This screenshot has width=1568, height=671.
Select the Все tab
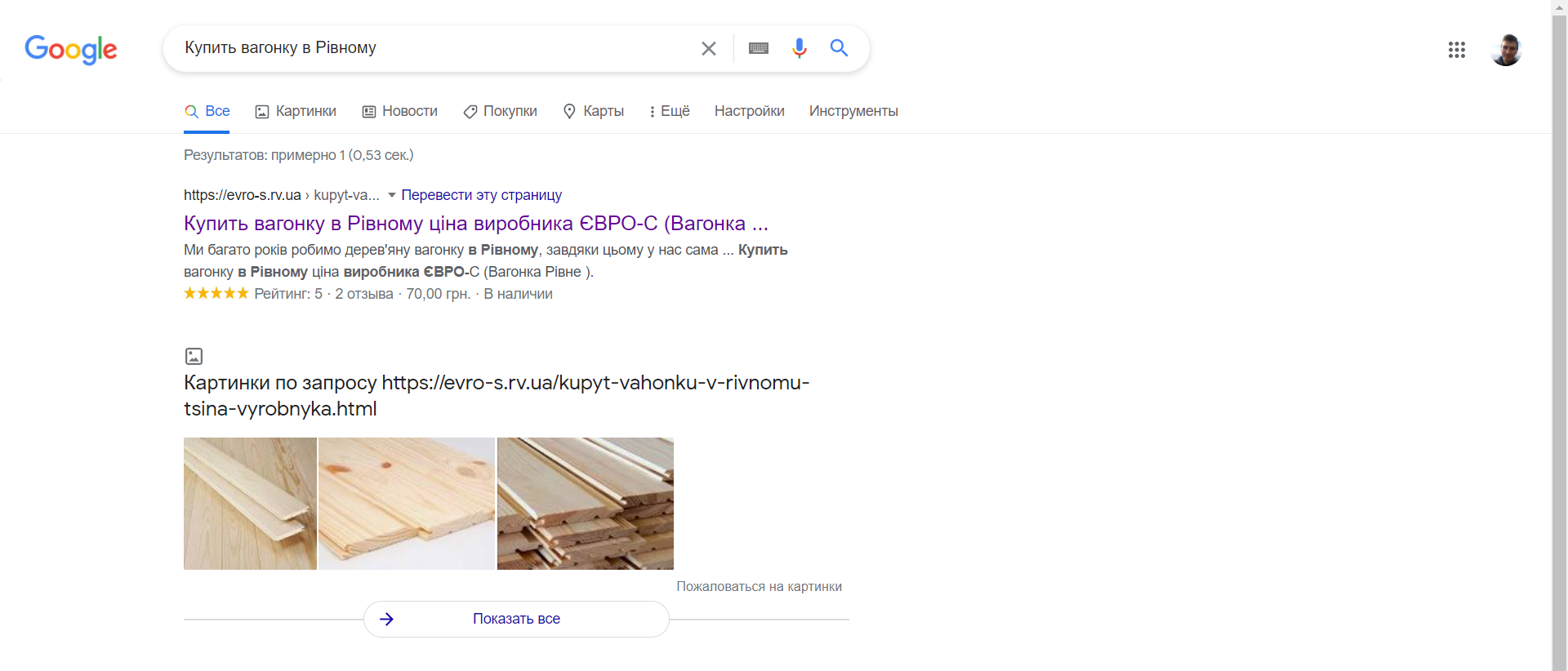click(207, 111)
